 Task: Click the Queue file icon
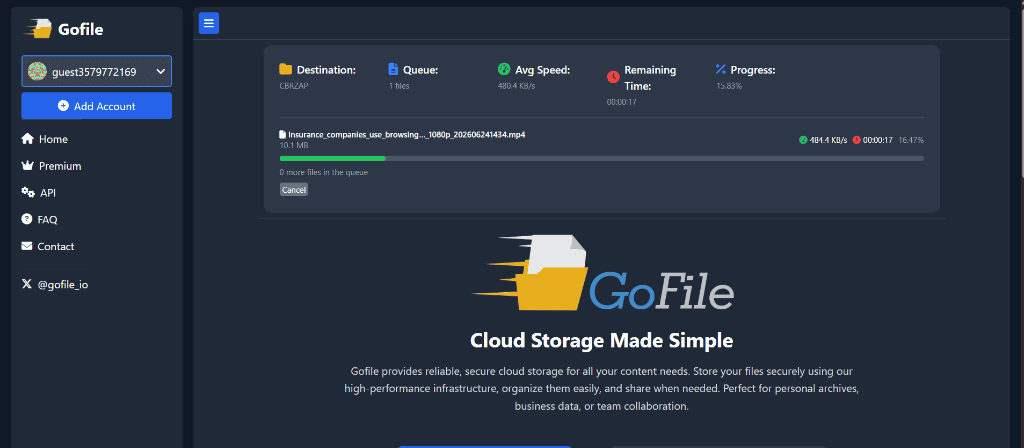[x=393, y=69]
